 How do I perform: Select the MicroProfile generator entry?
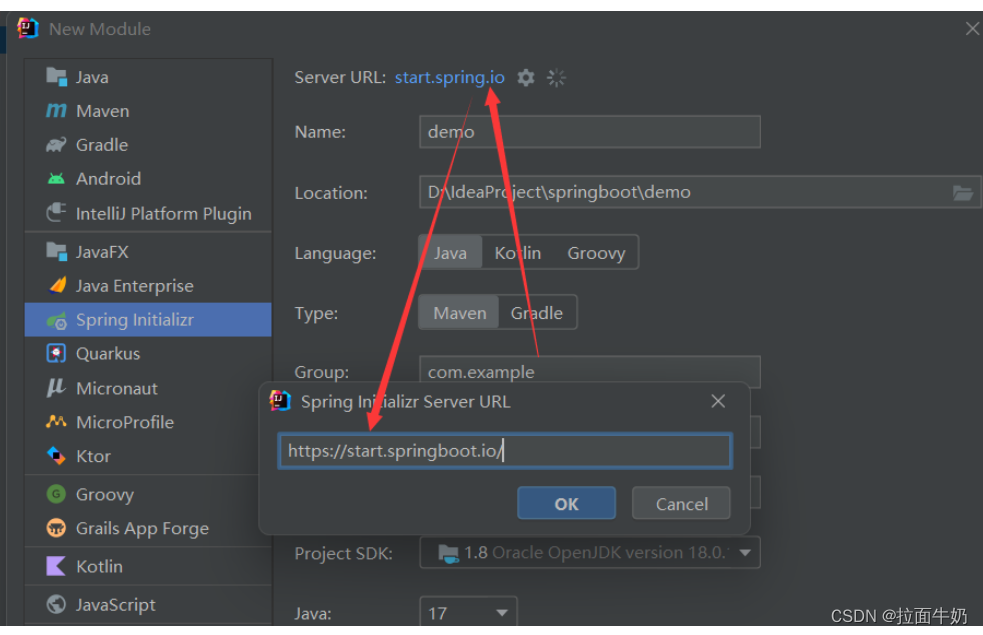[x=148, y=422]
